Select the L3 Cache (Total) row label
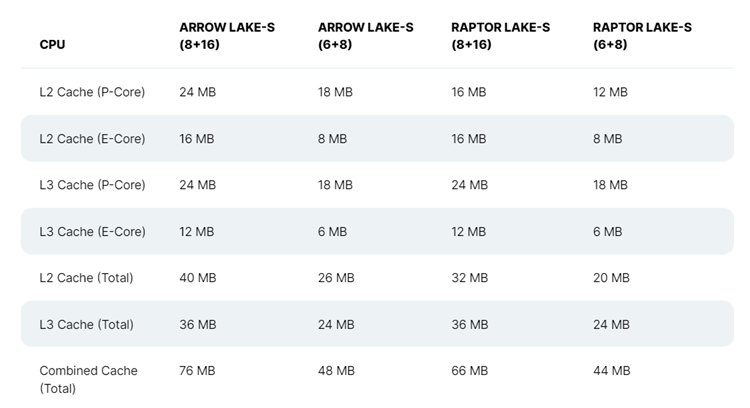750x408 pixels. click(87, 324)
